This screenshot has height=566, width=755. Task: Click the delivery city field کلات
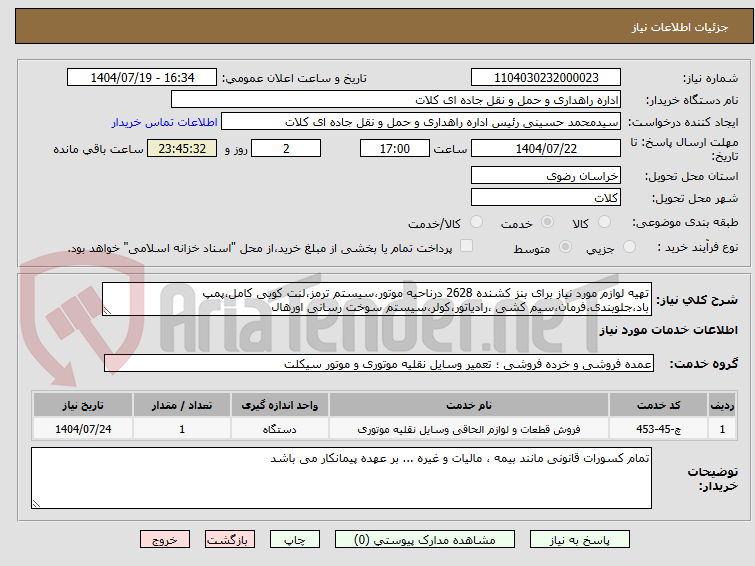546,197
